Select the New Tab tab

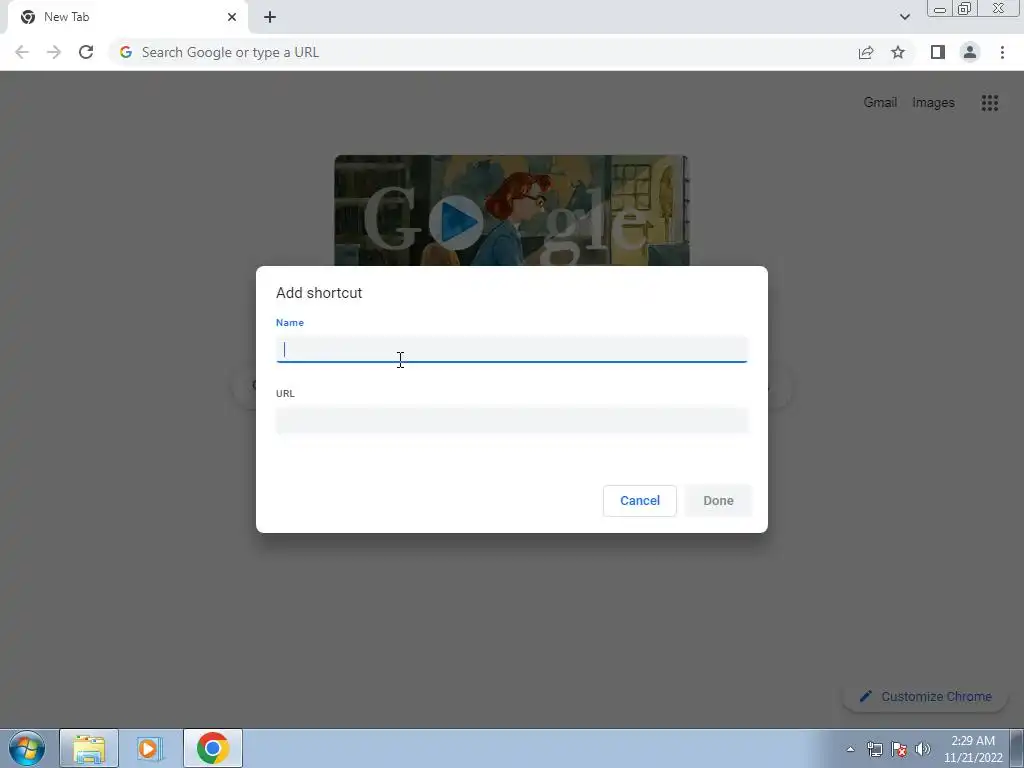click(x=127, y=17)
